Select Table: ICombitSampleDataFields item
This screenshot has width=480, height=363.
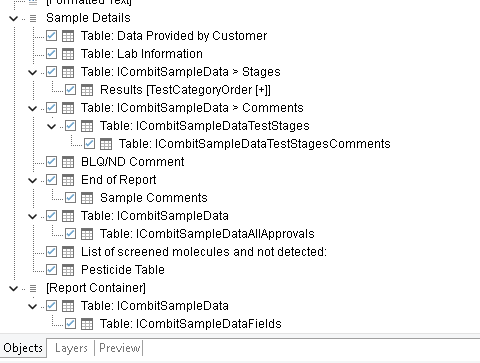[x=191, y=324]
